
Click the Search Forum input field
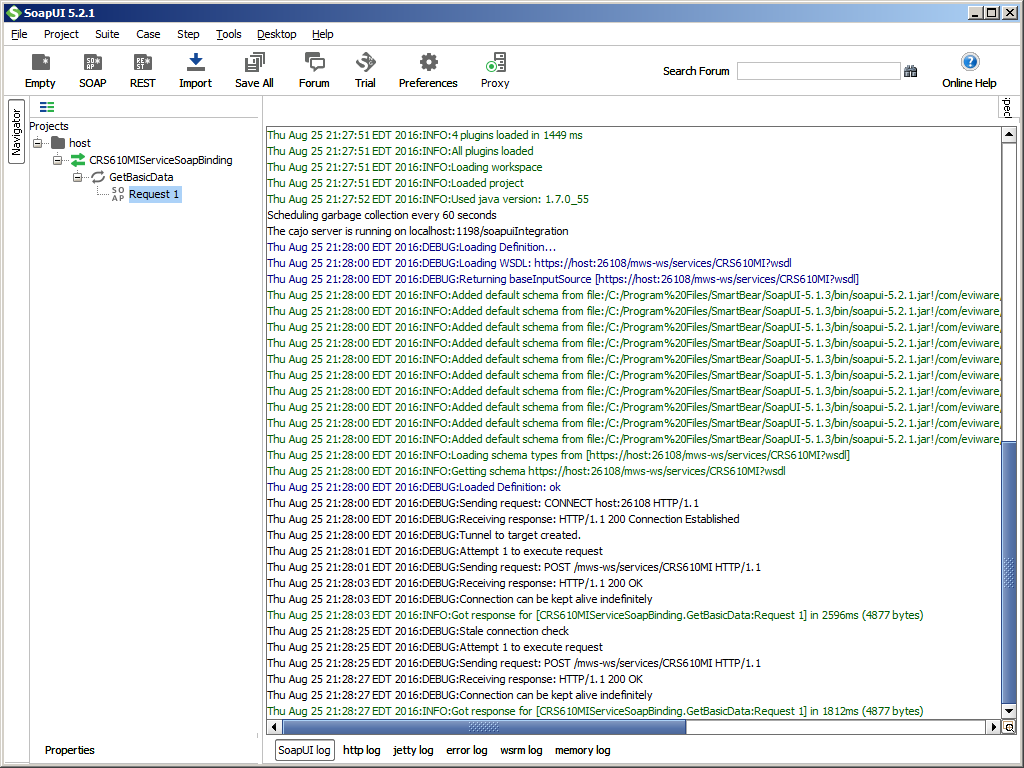pos(818,71)
